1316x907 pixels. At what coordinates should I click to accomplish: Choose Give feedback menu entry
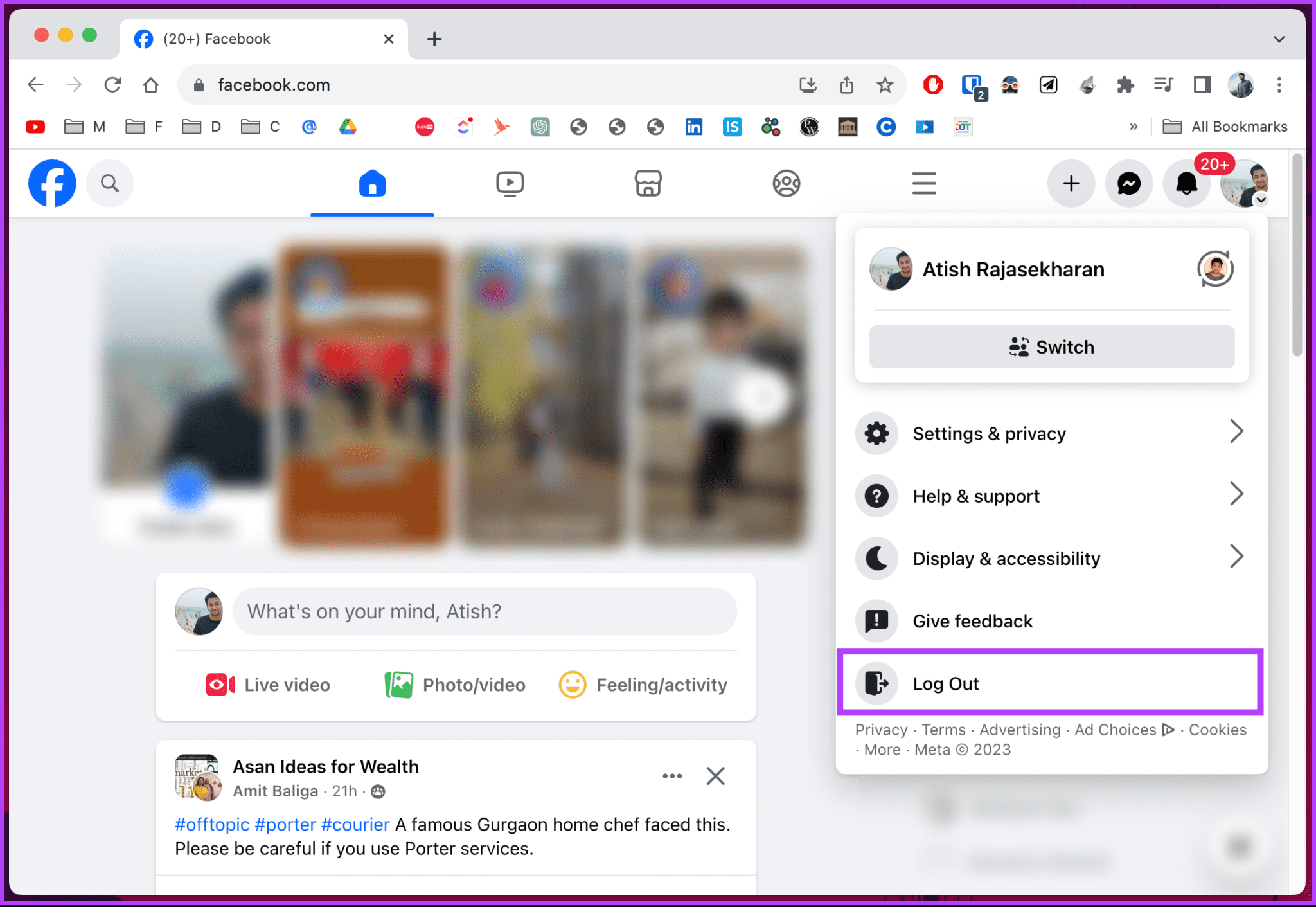point(972,621)
